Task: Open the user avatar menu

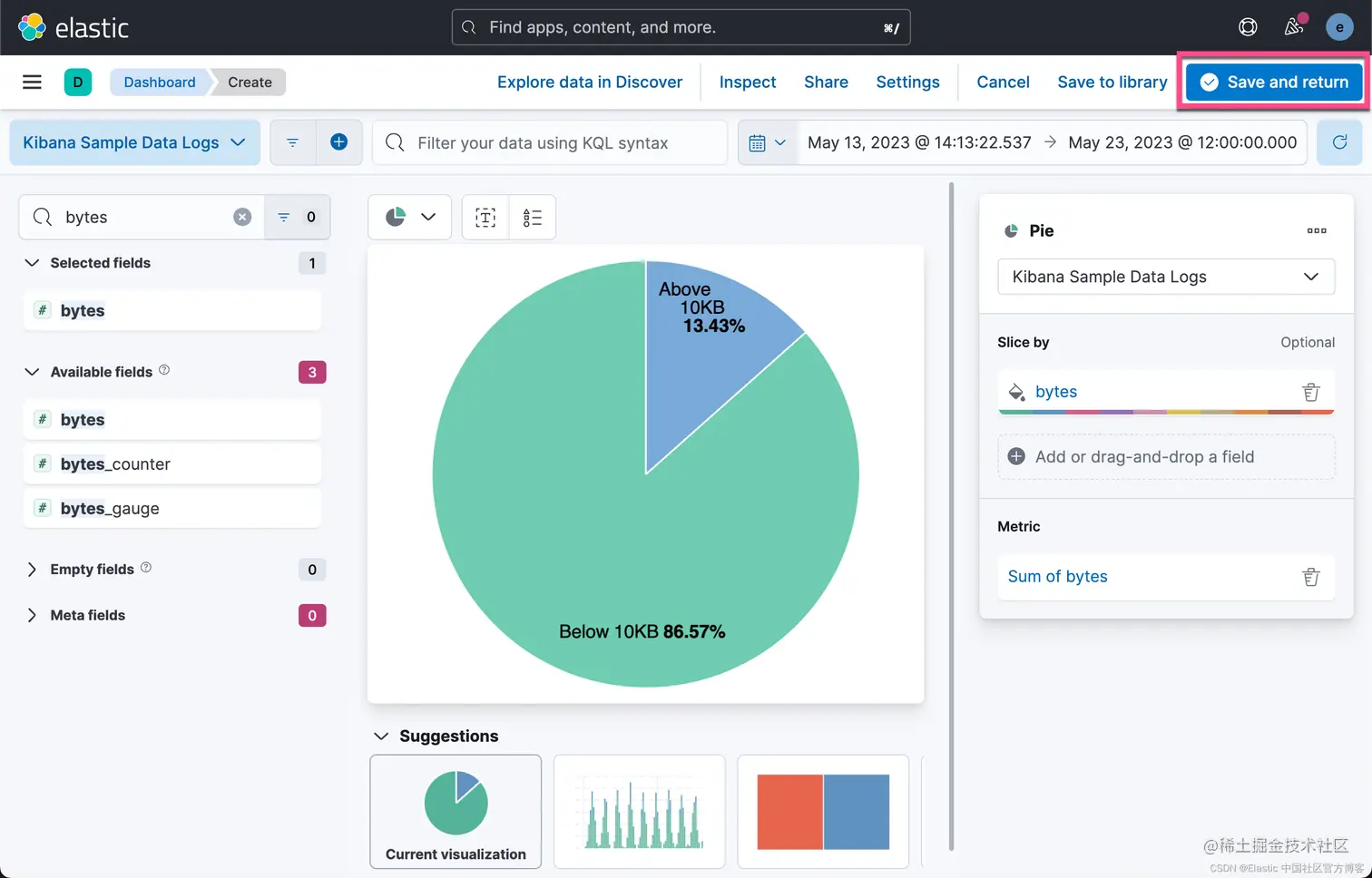Action: pyautogui.click(x=1339, y=27)
